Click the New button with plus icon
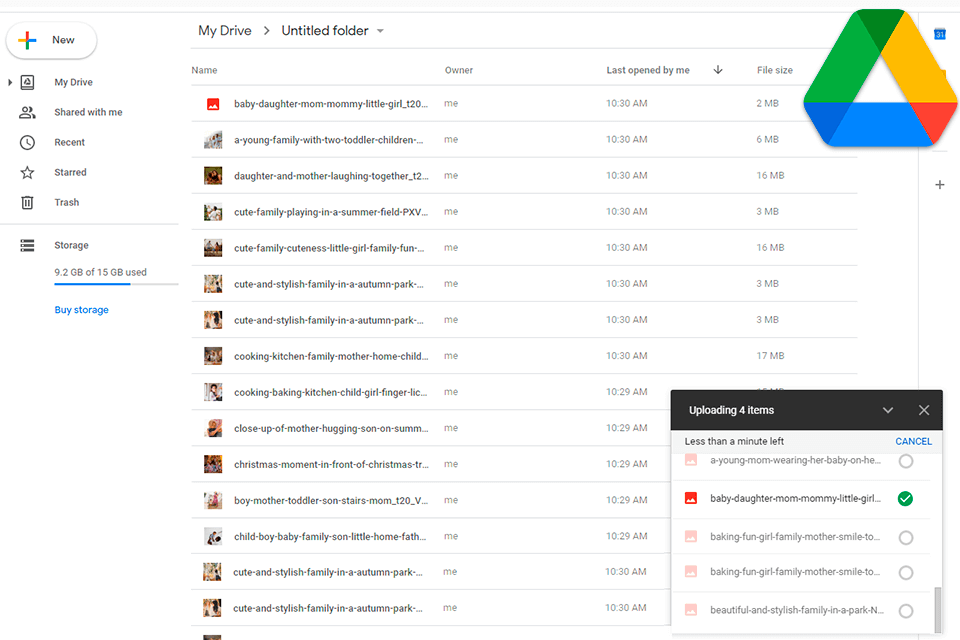 click(51, 40)
